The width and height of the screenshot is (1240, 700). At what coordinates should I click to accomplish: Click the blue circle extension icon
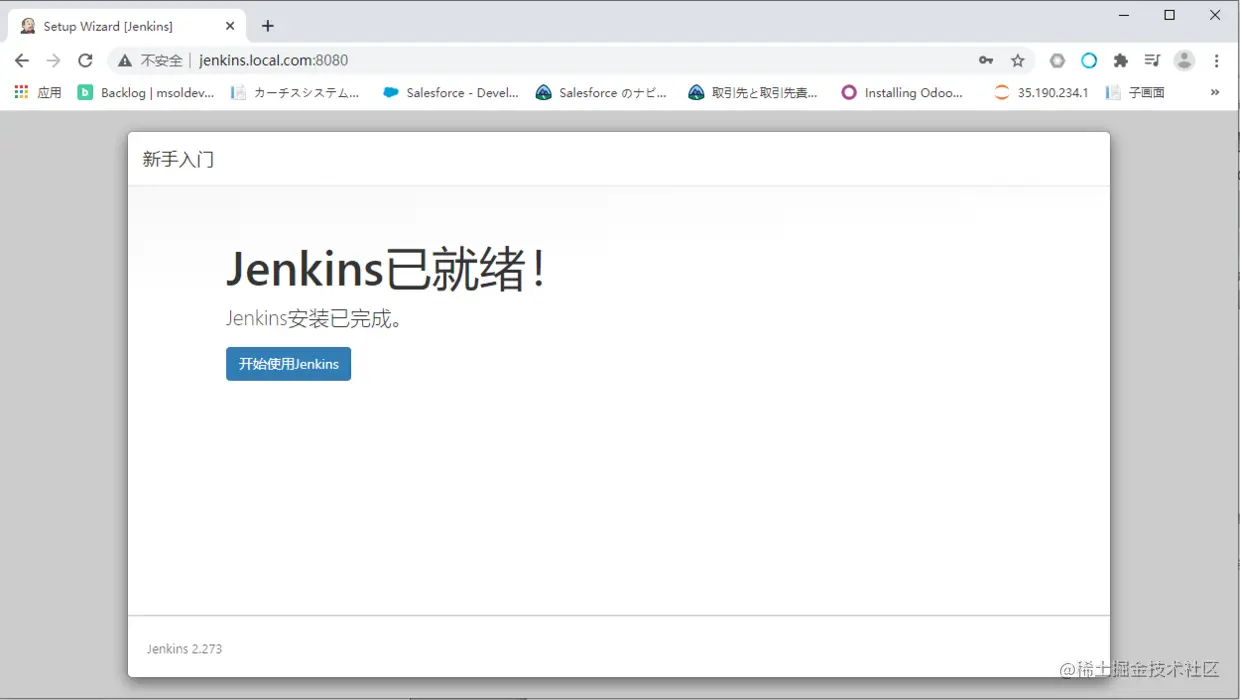(1089, 60)
